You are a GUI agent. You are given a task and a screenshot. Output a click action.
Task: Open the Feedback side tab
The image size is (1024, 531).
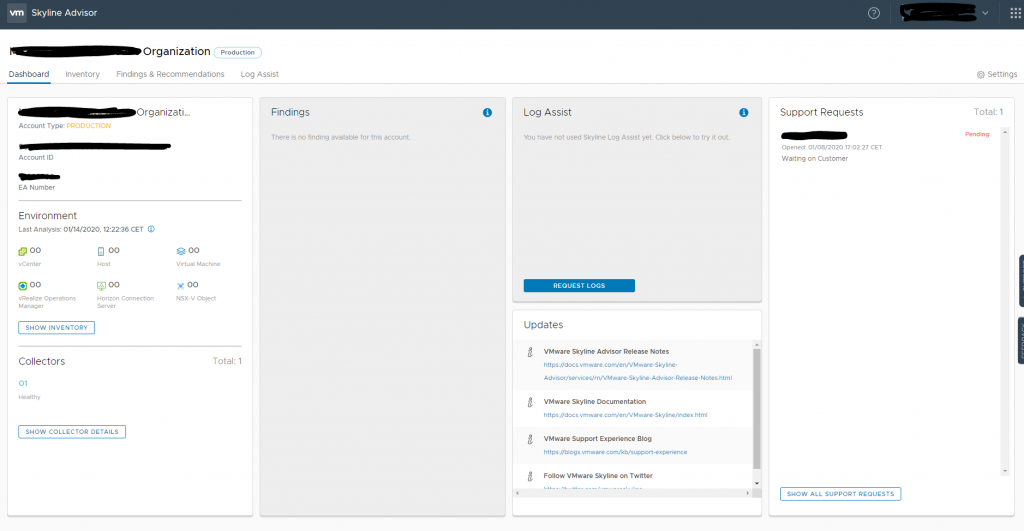[1021, 340]
